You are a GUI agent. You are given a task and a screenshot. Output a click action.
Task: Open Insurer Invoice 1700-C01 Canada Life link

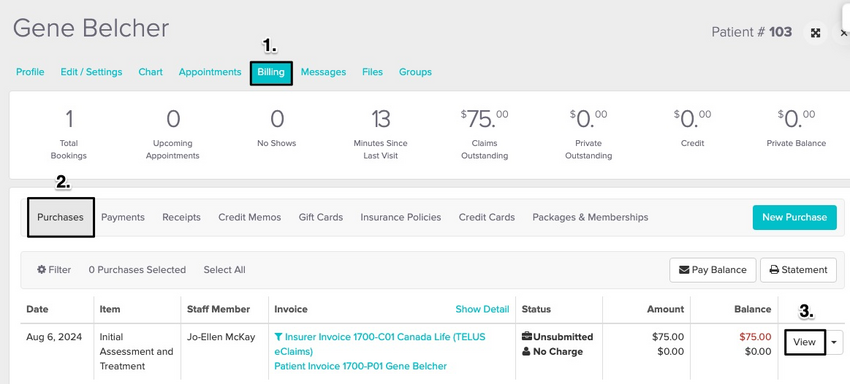click(x=379, y=344)
